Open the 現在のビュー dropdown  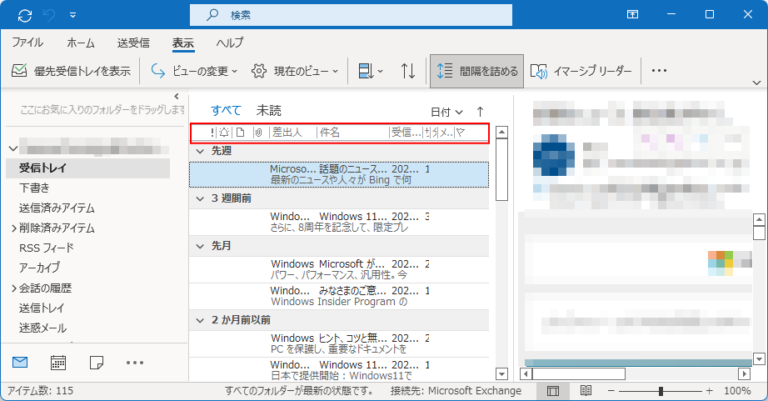(295, 71)
